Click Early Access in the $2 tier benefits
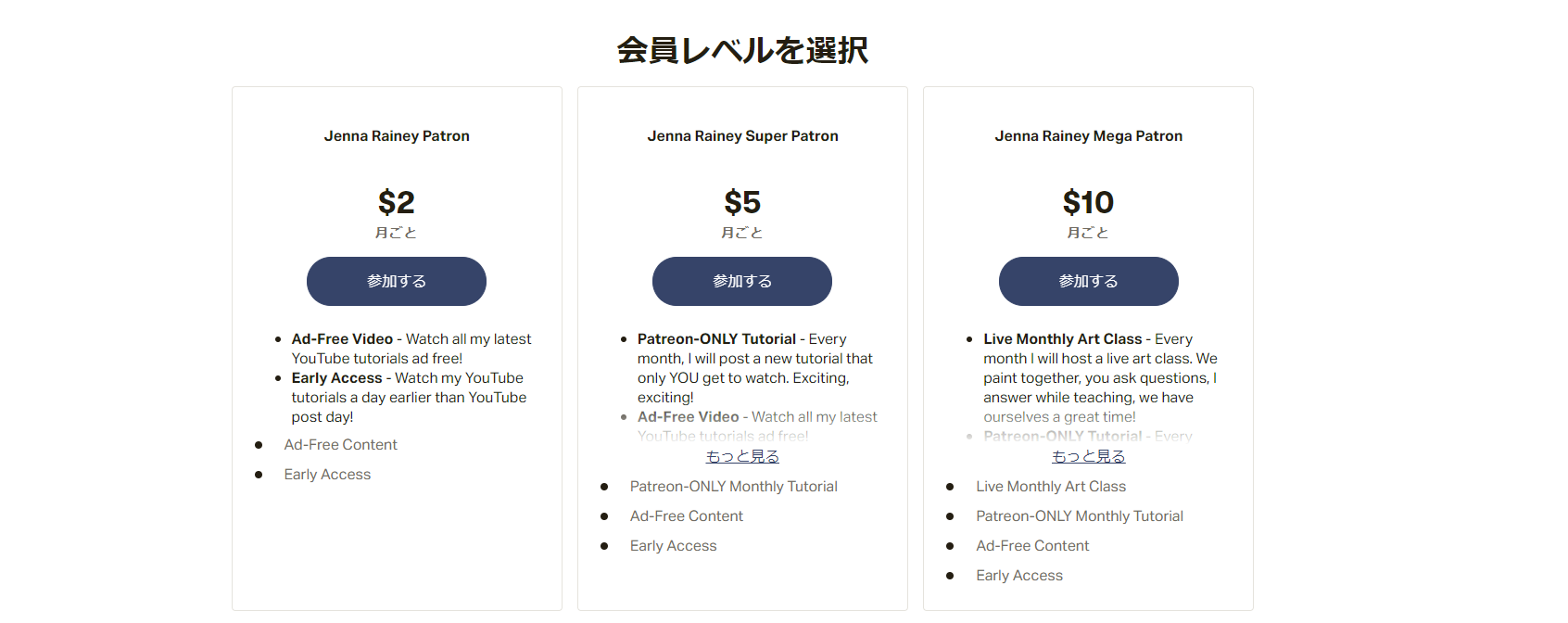 pyautogui.click(x=326, y=474)
